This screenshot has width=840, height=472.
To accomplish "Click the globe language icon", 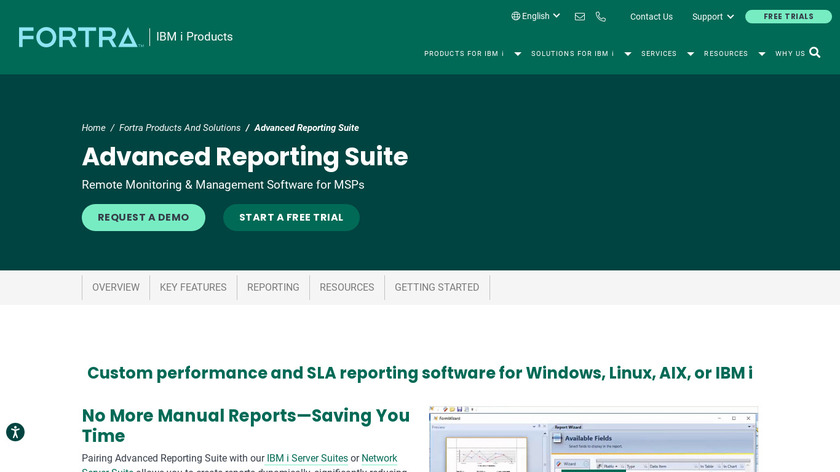I will 516,16.
